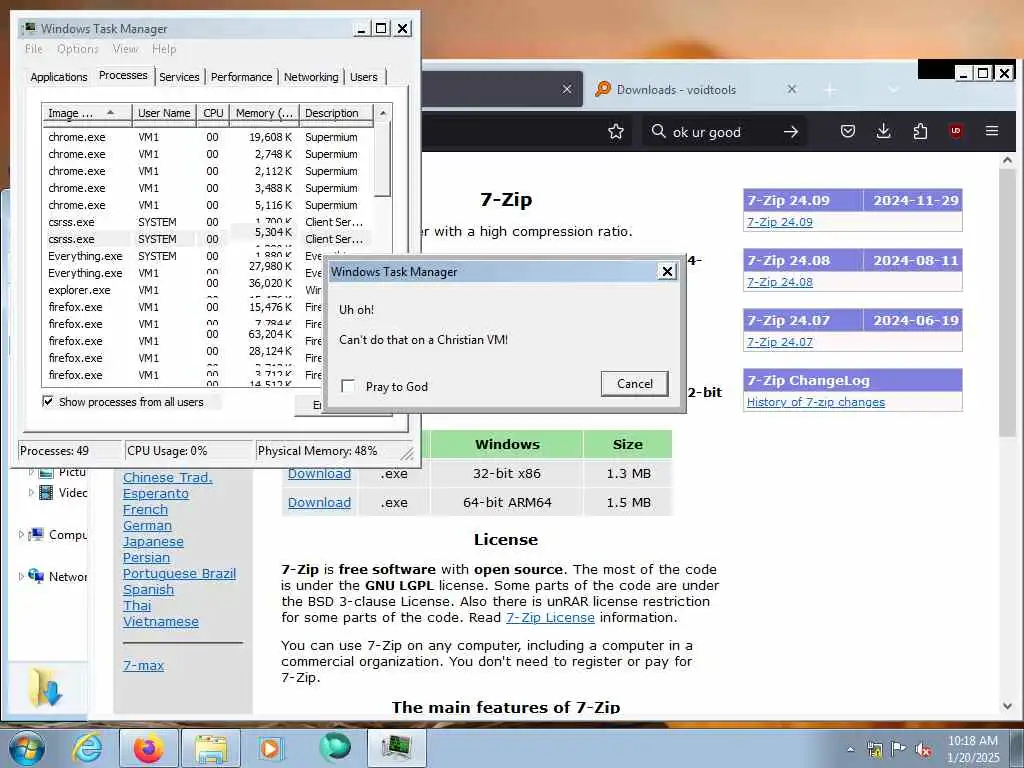Open a new Firefox tab with plus

point(829,89)
